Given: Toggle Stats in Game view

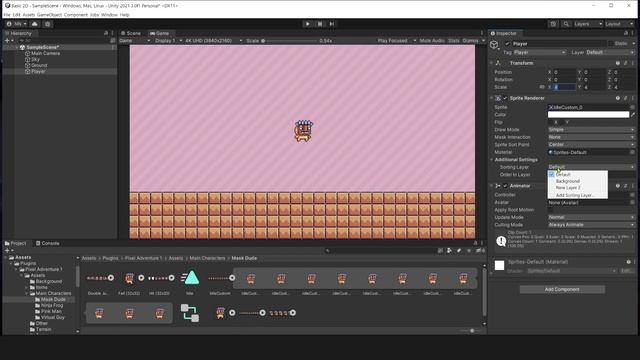Looking at the screenshot, I should pos(453,41).
